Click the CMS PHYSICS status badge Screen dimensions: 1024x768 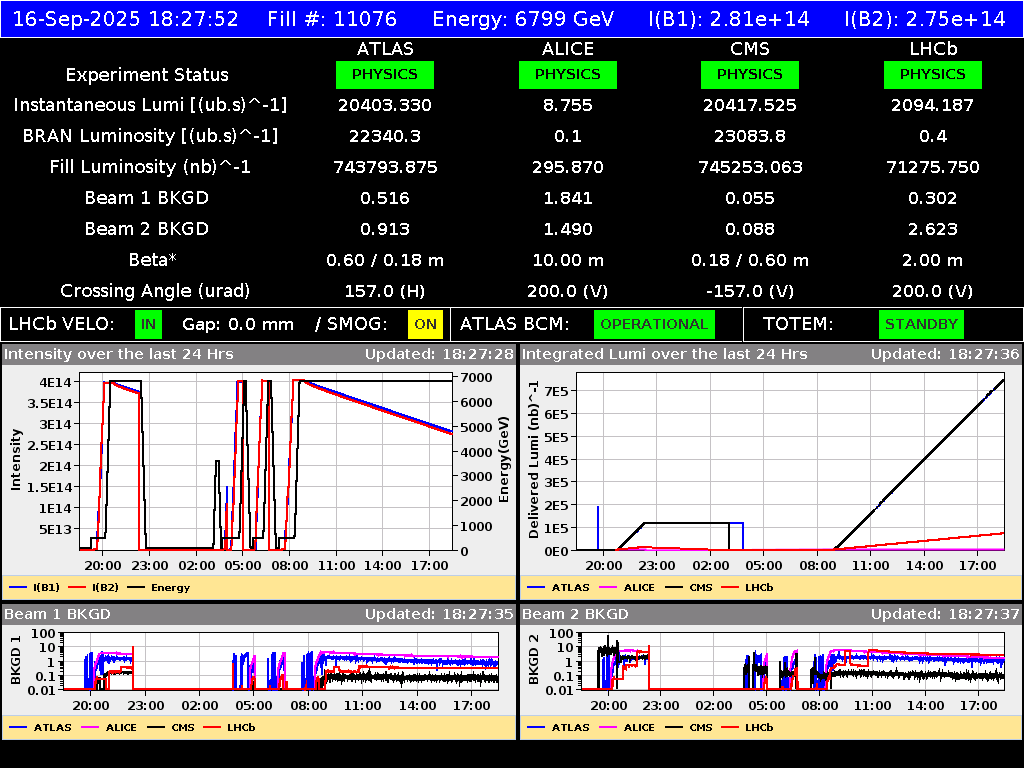[x=750, y=74]
